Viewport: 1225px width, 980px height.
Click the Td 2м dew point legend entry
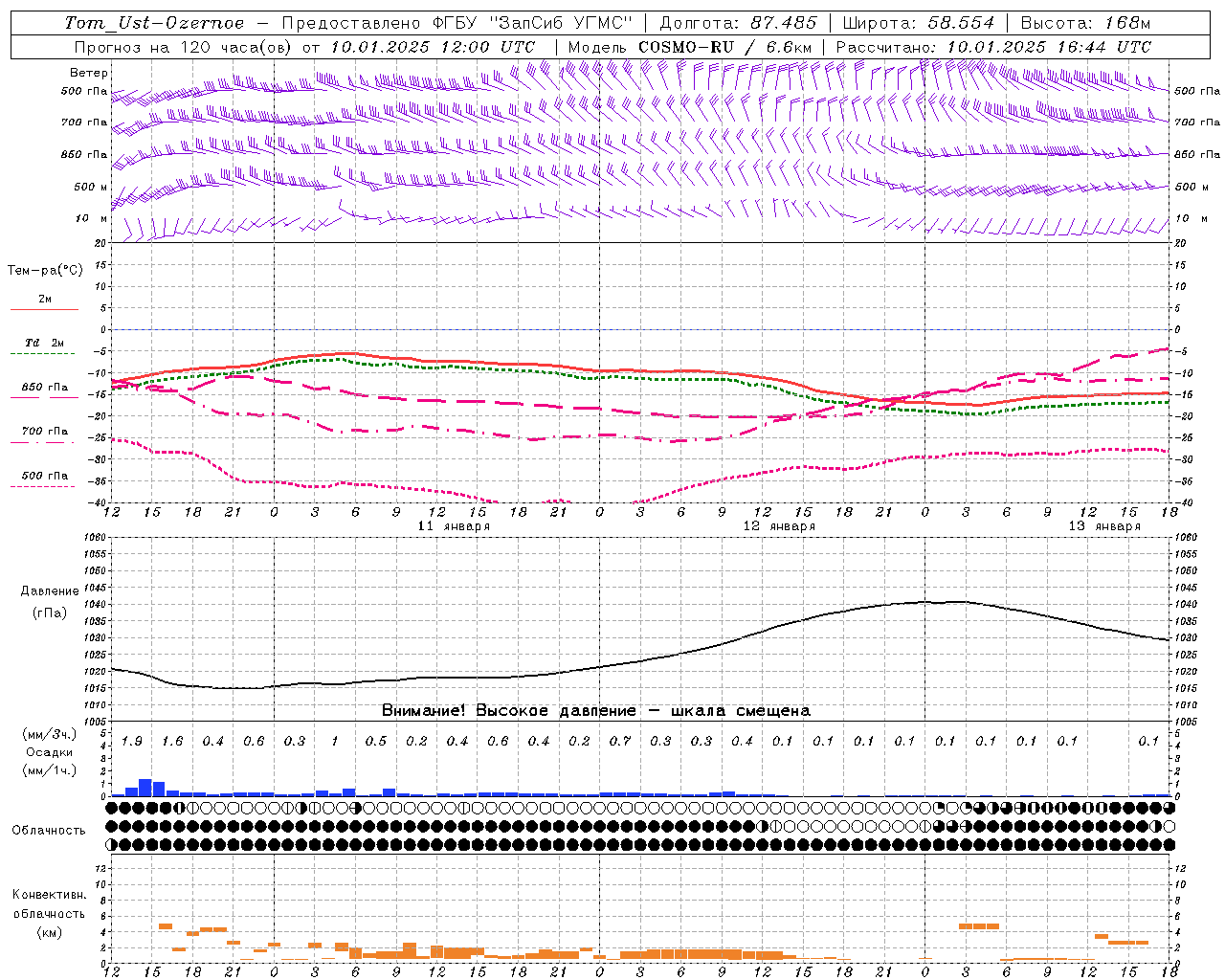click(45, 343)
